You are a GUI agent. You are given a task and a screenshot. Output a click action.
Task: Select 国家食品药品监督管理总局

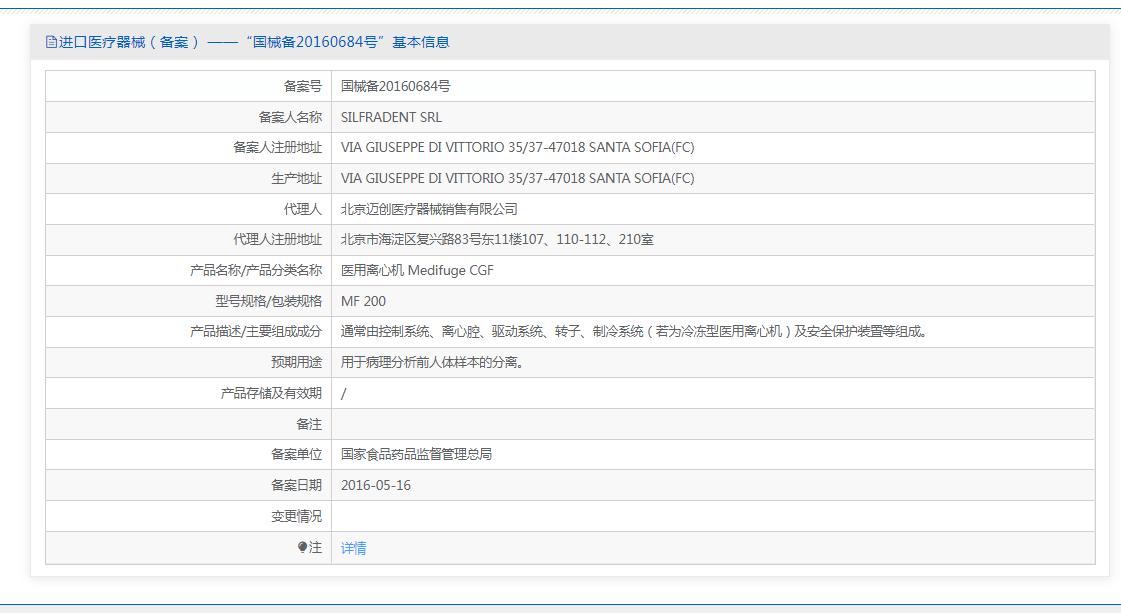coord(416,454)
